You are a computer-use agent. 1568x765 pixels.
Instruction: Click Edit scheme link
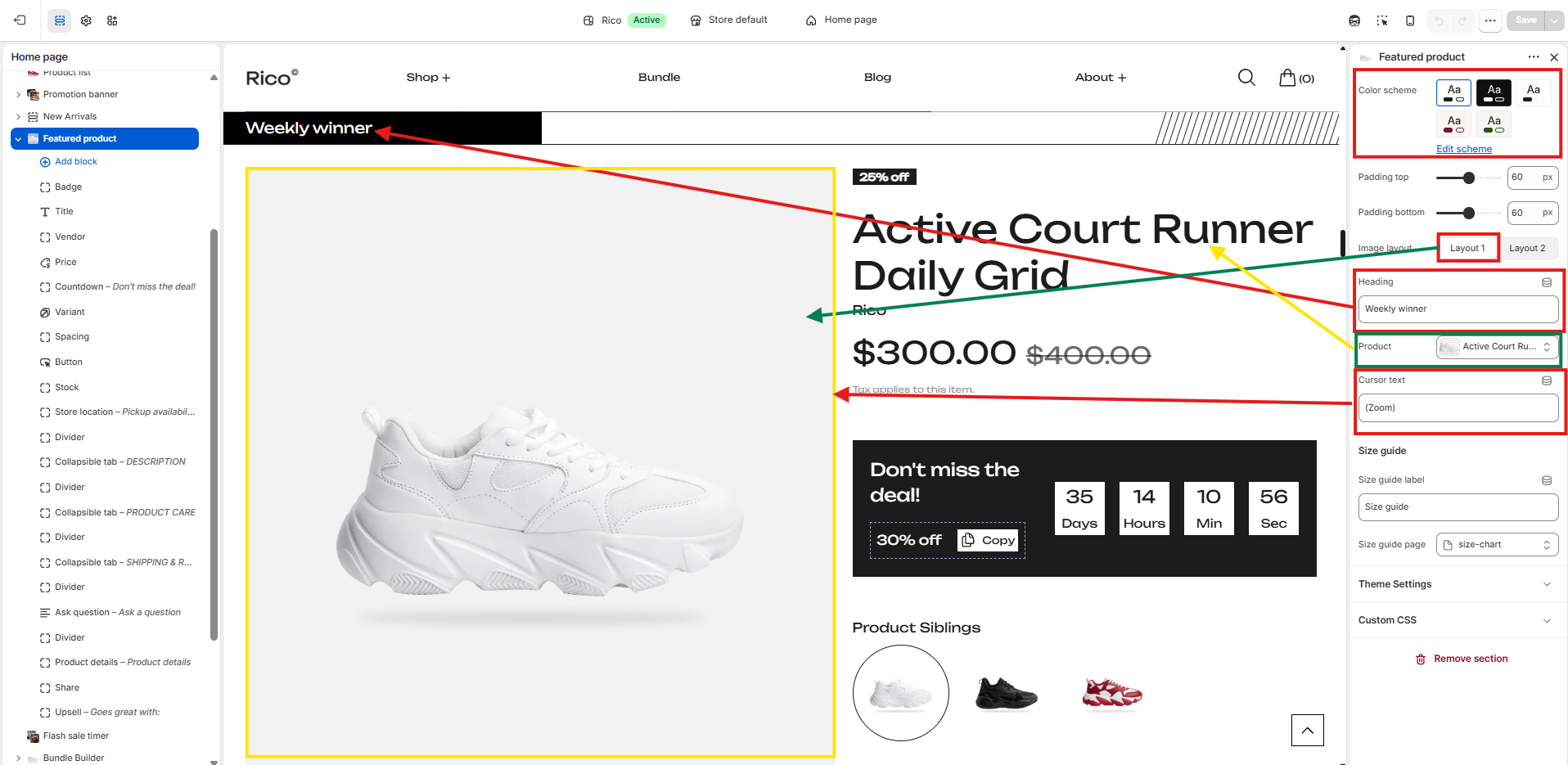[x=1463, y=149]
